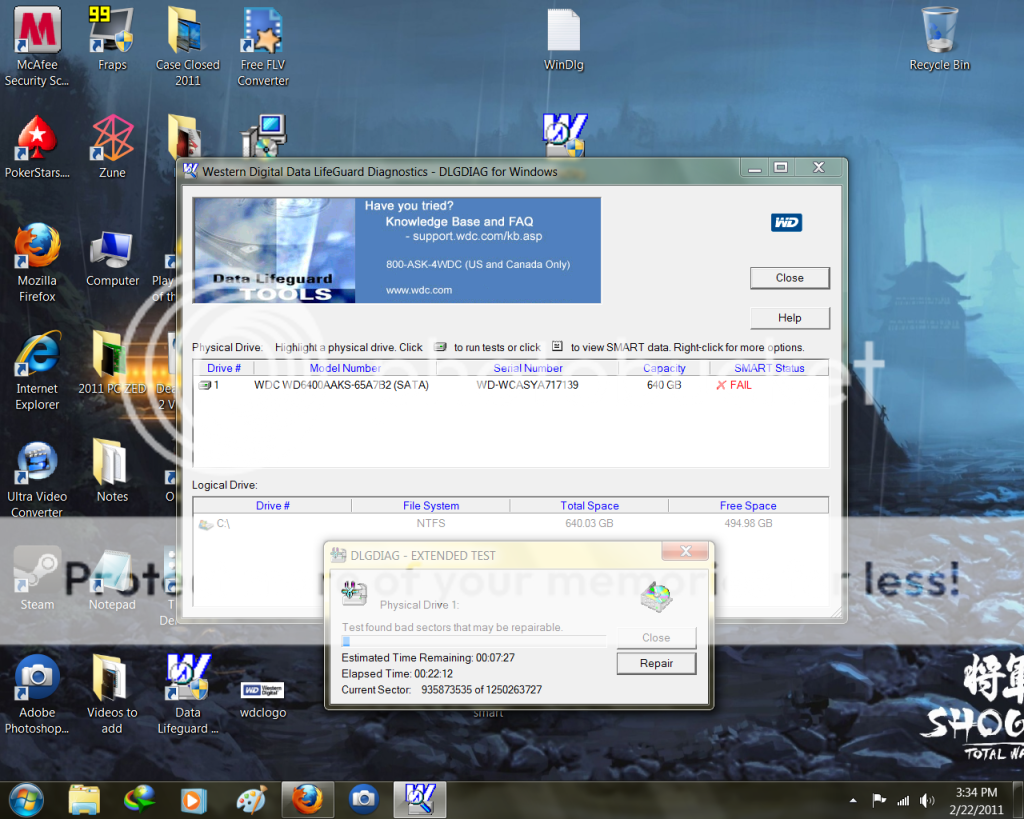Image resolution: width=1024 pixels, height=819 pixels.
Task: Click the run tests icon in instructions
Action: click(441, 347)
